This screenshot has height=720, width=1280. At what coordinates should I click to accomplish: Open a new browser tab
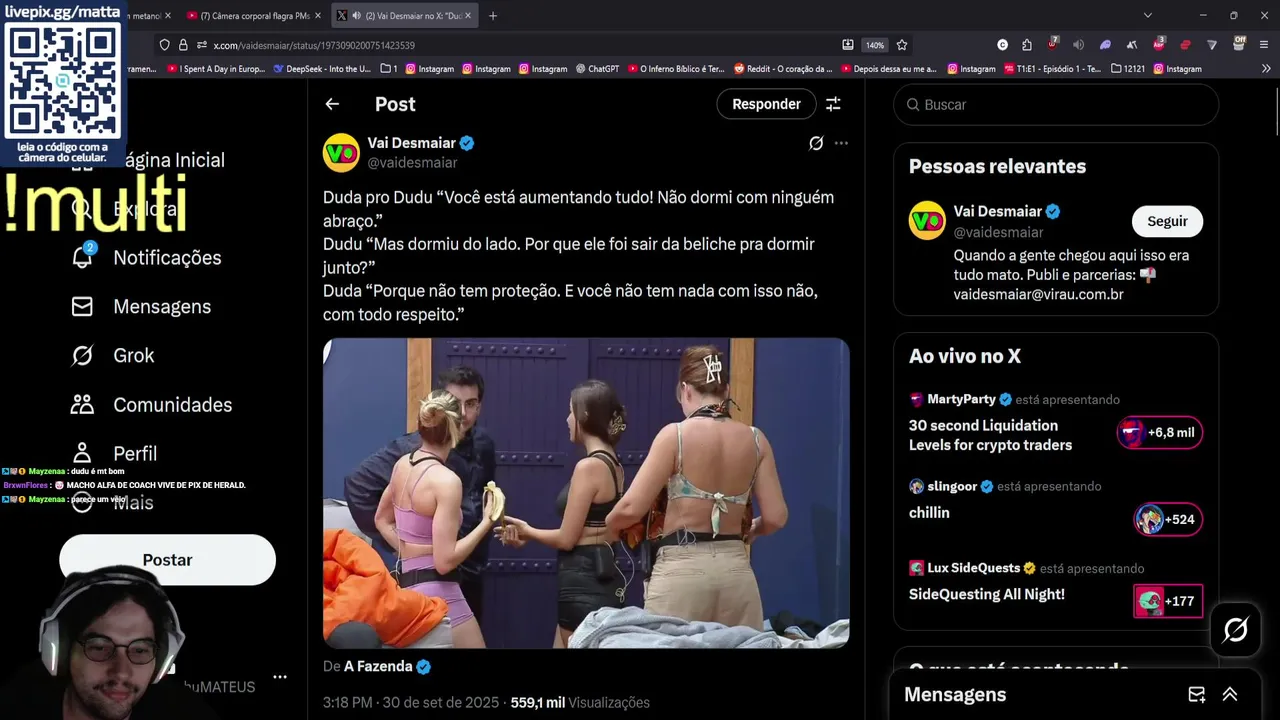click(493, 16)
